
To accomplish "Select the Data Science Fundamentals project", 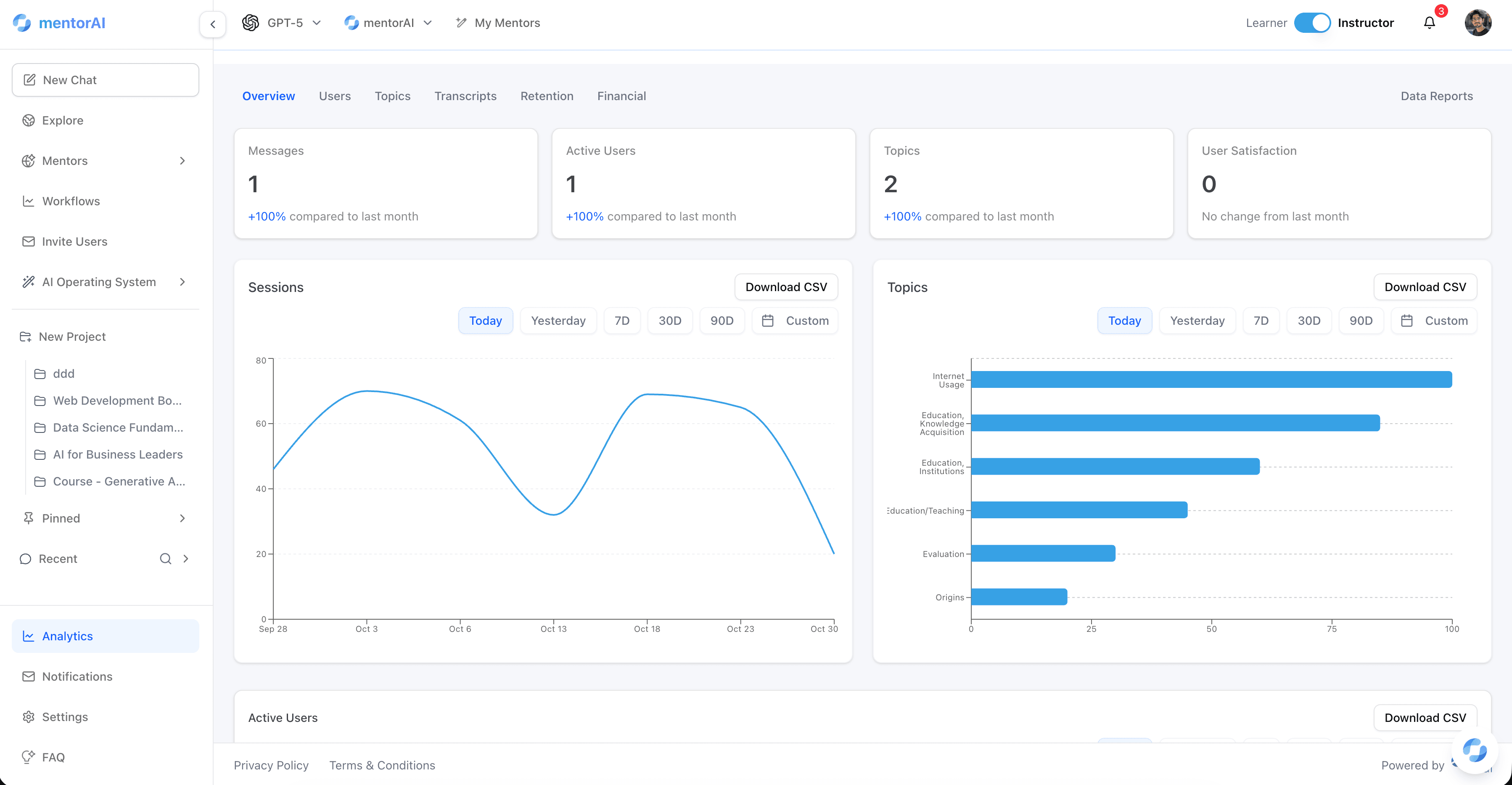I will [117, 427].
